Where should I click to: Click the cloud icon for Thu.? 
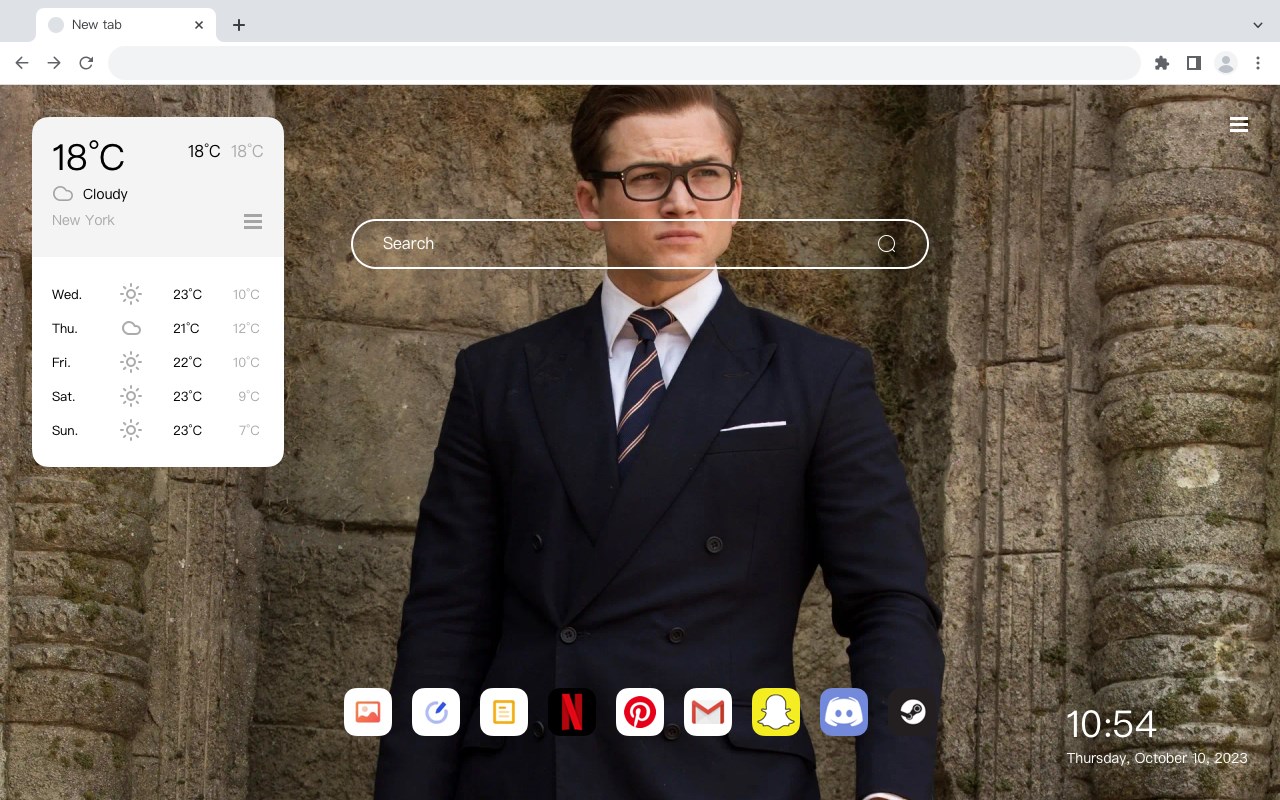point(131,328)
